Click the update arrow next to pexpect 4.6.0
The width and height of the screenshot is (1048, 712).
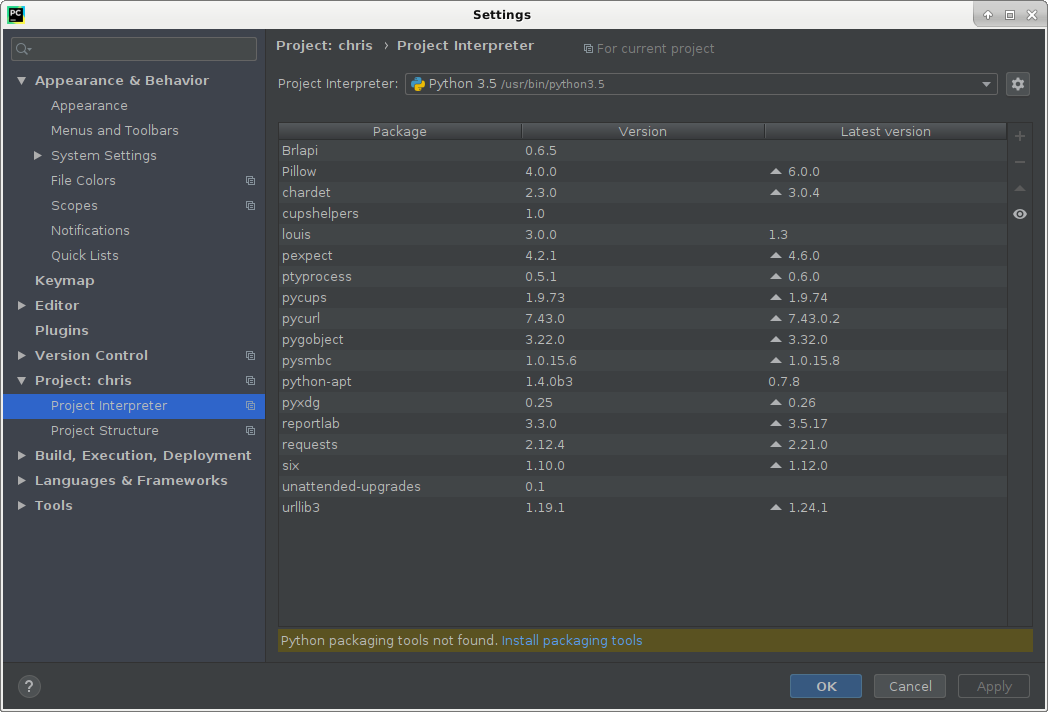click(x=775, y=255)
